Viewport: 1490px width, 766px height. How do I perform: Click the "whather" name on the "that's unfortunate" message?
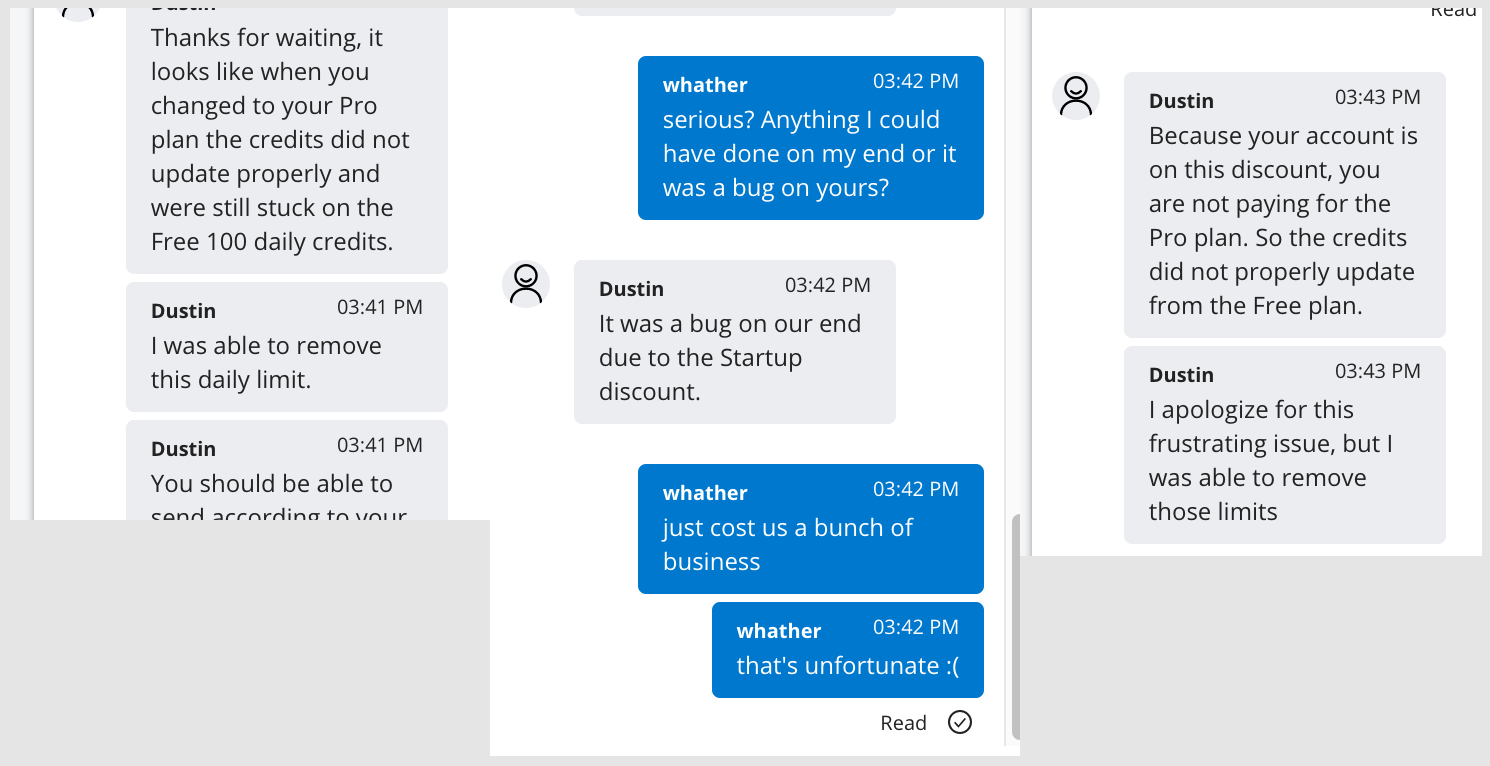coord(779,631)
